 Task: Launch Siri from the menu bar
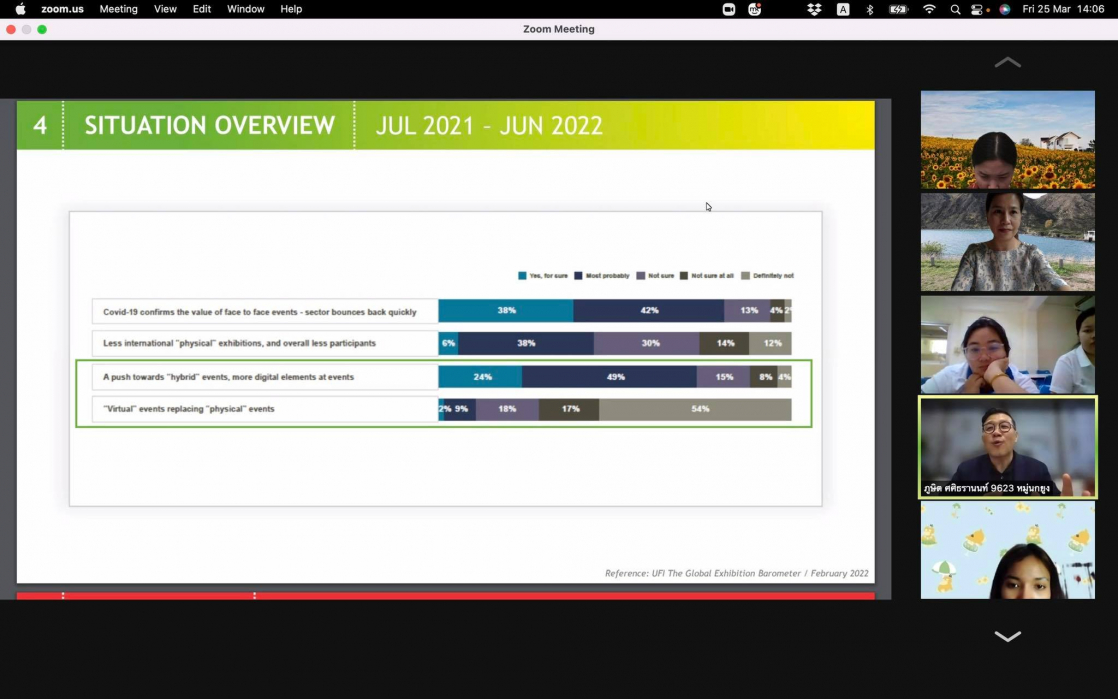(1004, 9)
